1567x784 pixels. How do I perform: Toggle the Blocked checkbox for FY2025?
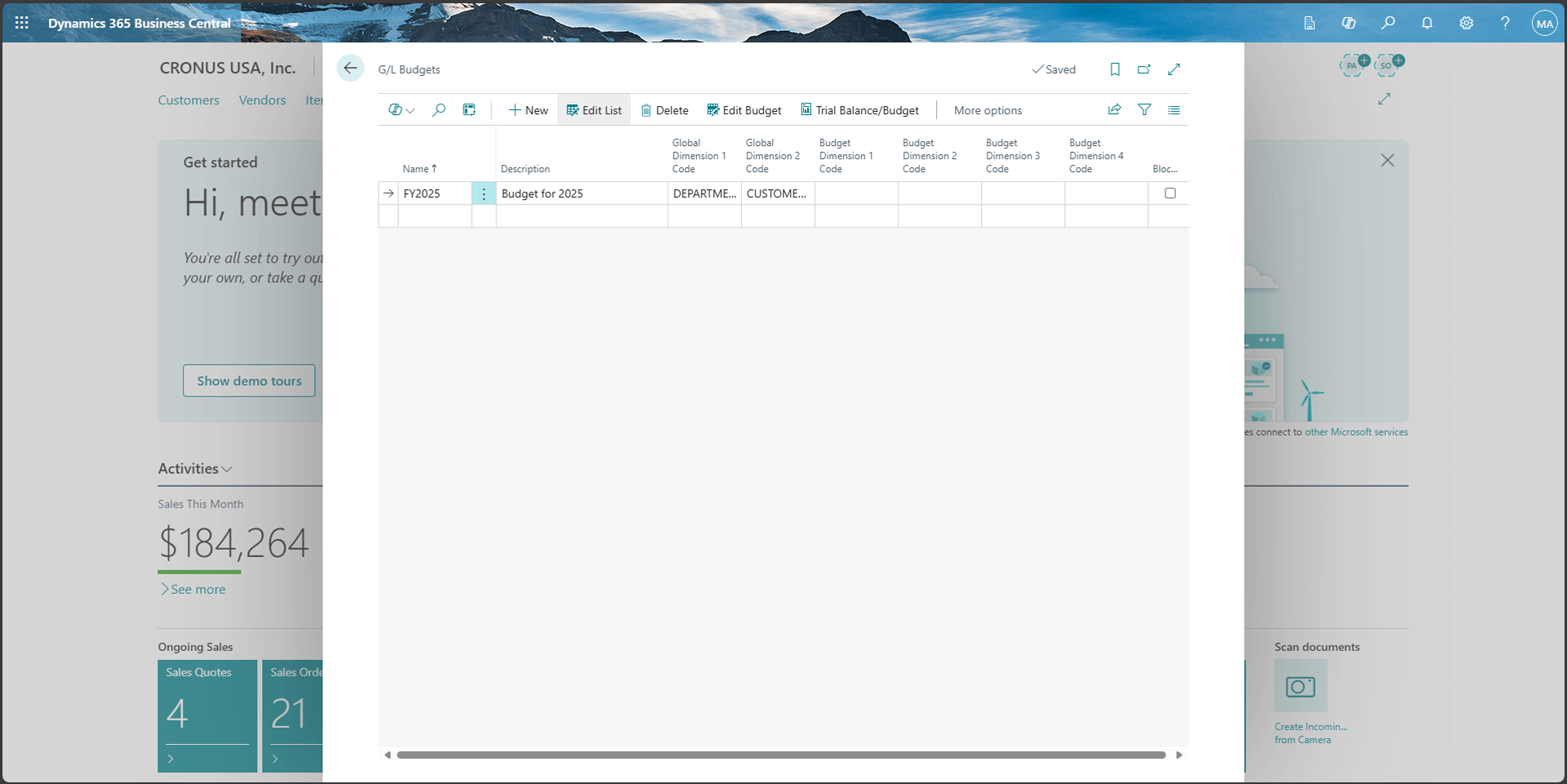coord(1170,193)
